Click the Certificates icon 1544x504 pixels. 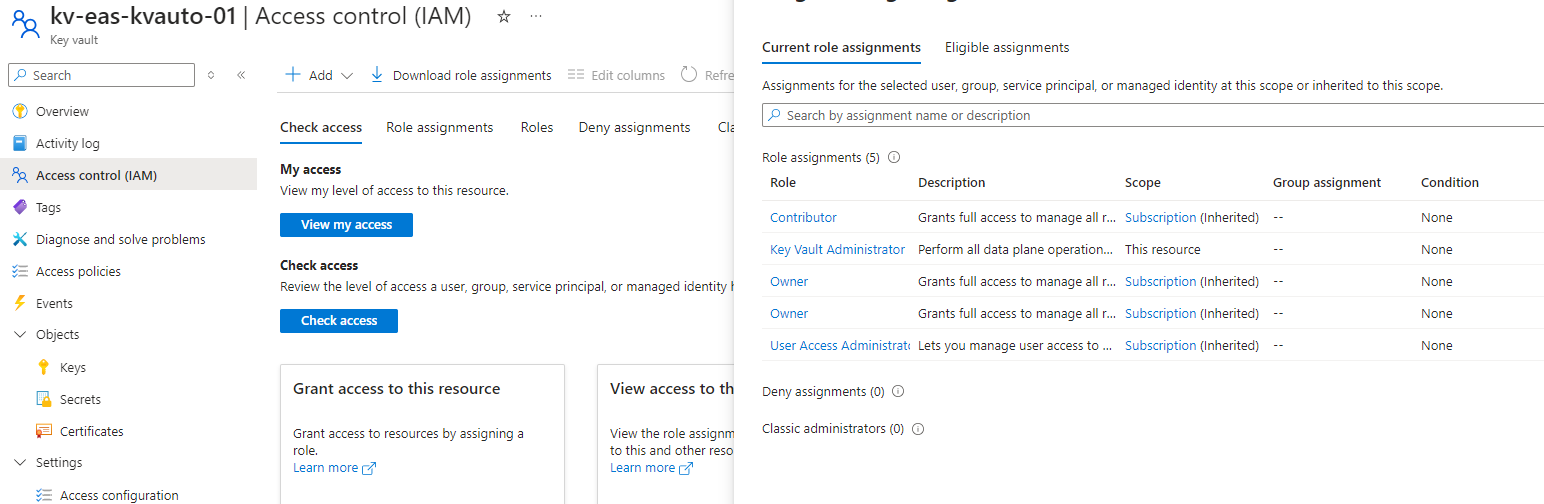click(43, 431)
